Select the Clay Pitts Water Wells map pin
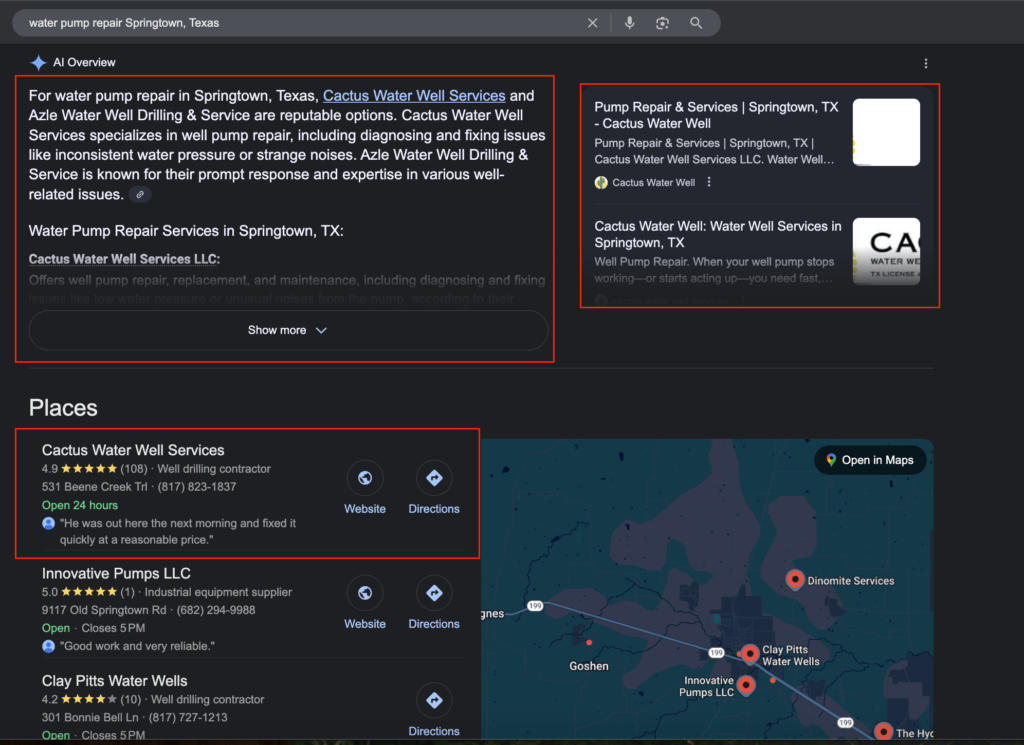The image size is (1024, 745). tap(750, 653)
